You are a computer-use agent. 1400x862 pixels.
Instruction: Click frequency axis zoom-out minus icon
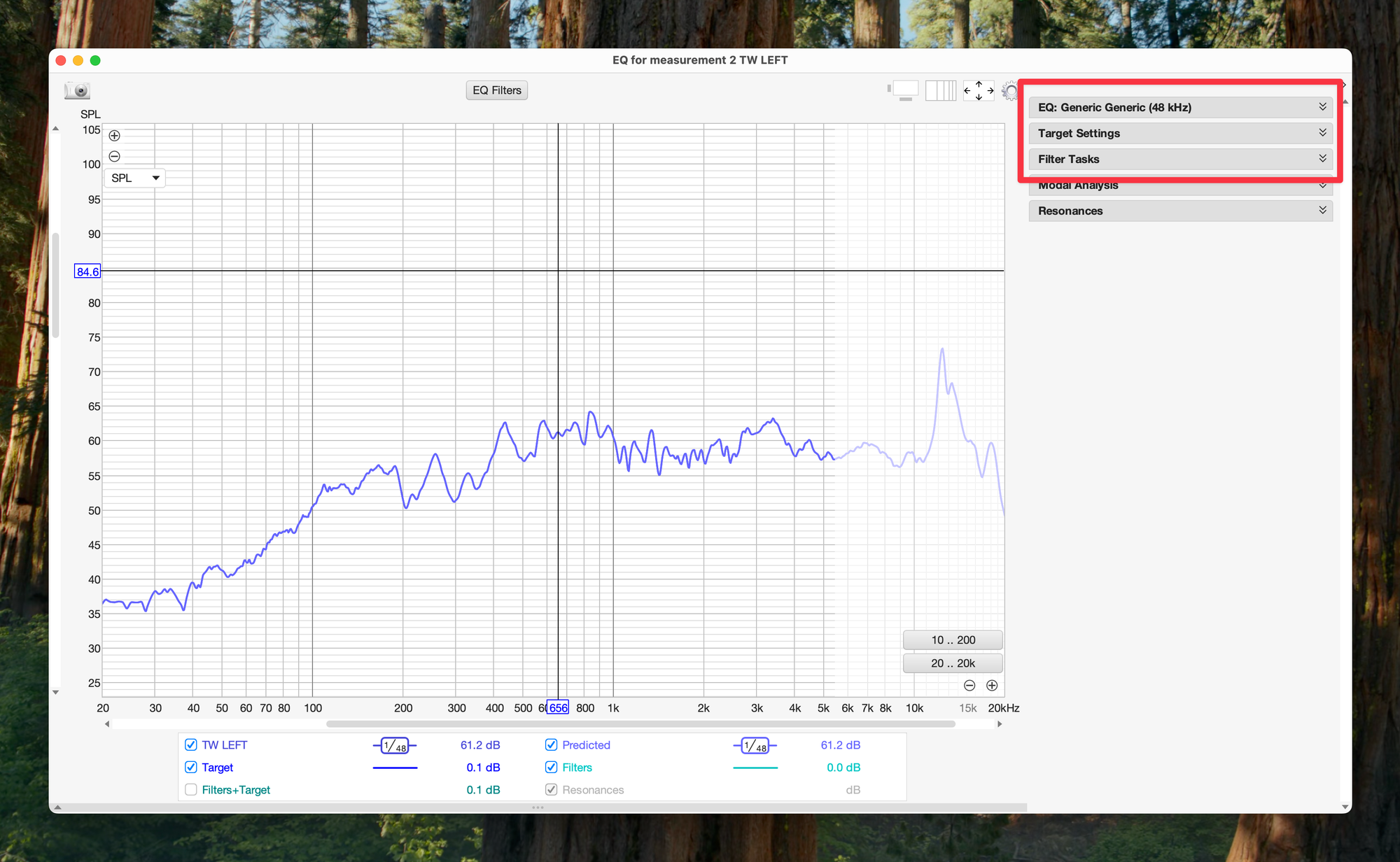point(969,686)
